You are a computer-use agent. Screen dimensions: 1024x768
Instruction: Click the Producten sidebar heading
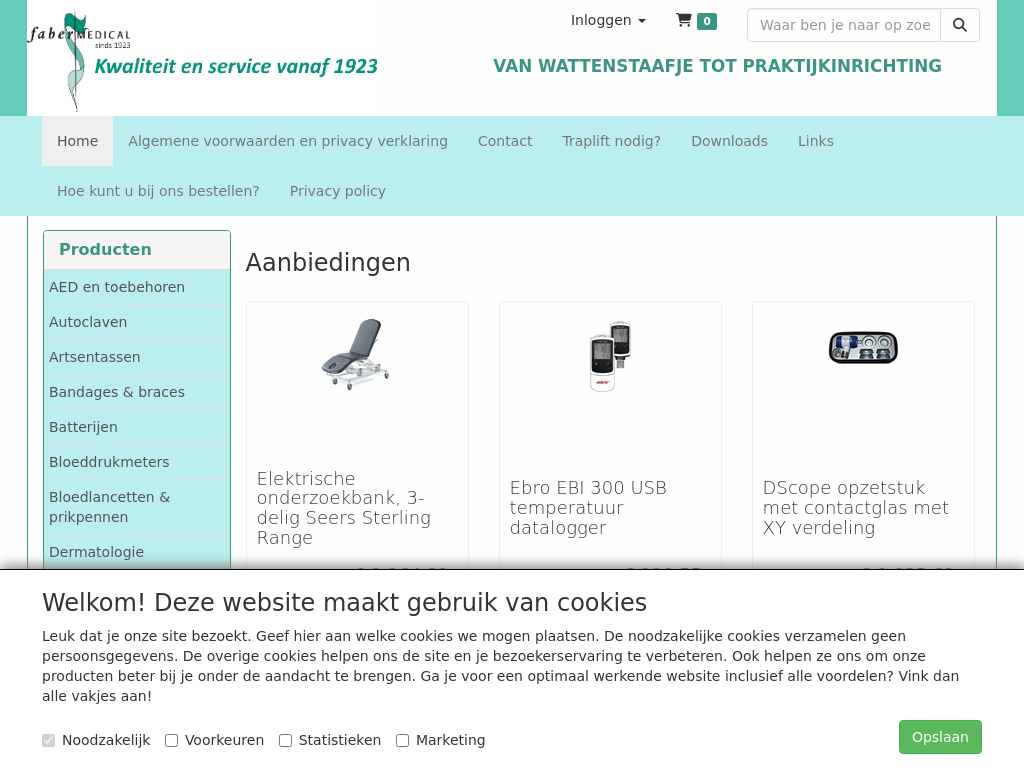(x=105, y=249)
